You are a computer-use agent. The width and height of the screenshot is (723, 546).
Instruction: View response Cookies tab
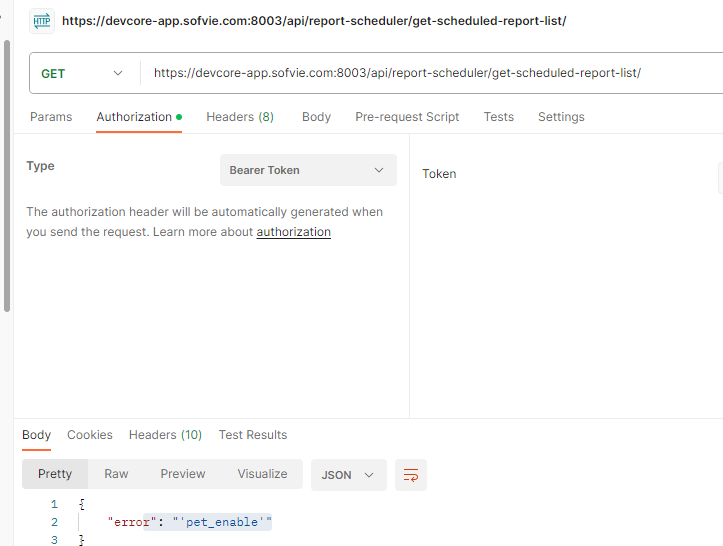90,435
